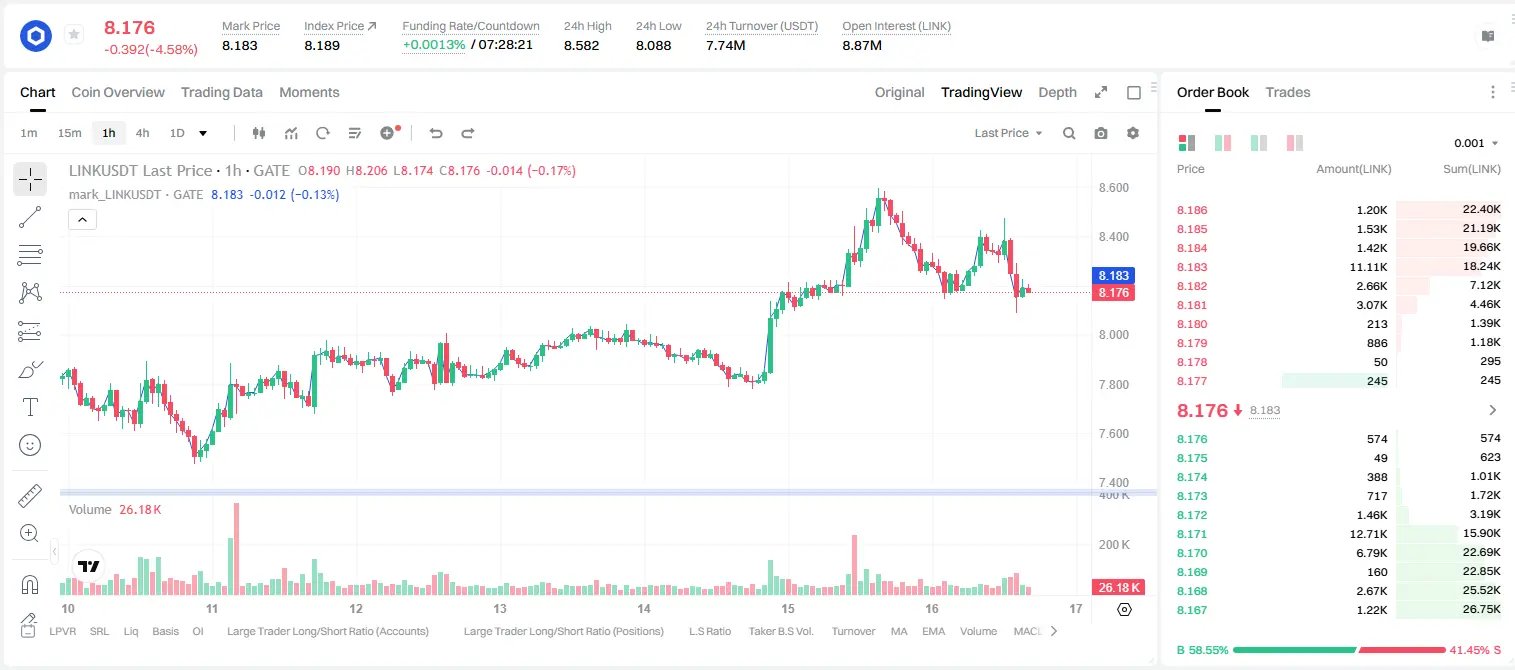The height and width of the screenshot is (670, 1515).
Task: Toggle the magnet snap mode
Action: coord(30,584)
